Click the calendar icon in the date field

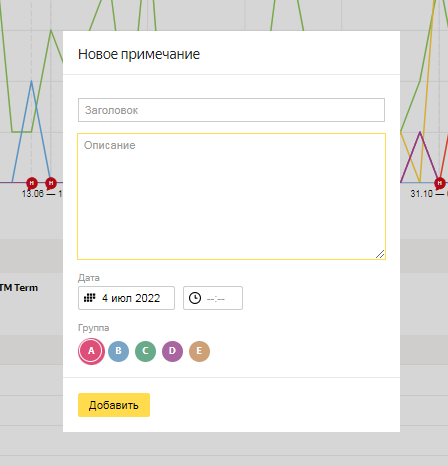tap(89, 298)
